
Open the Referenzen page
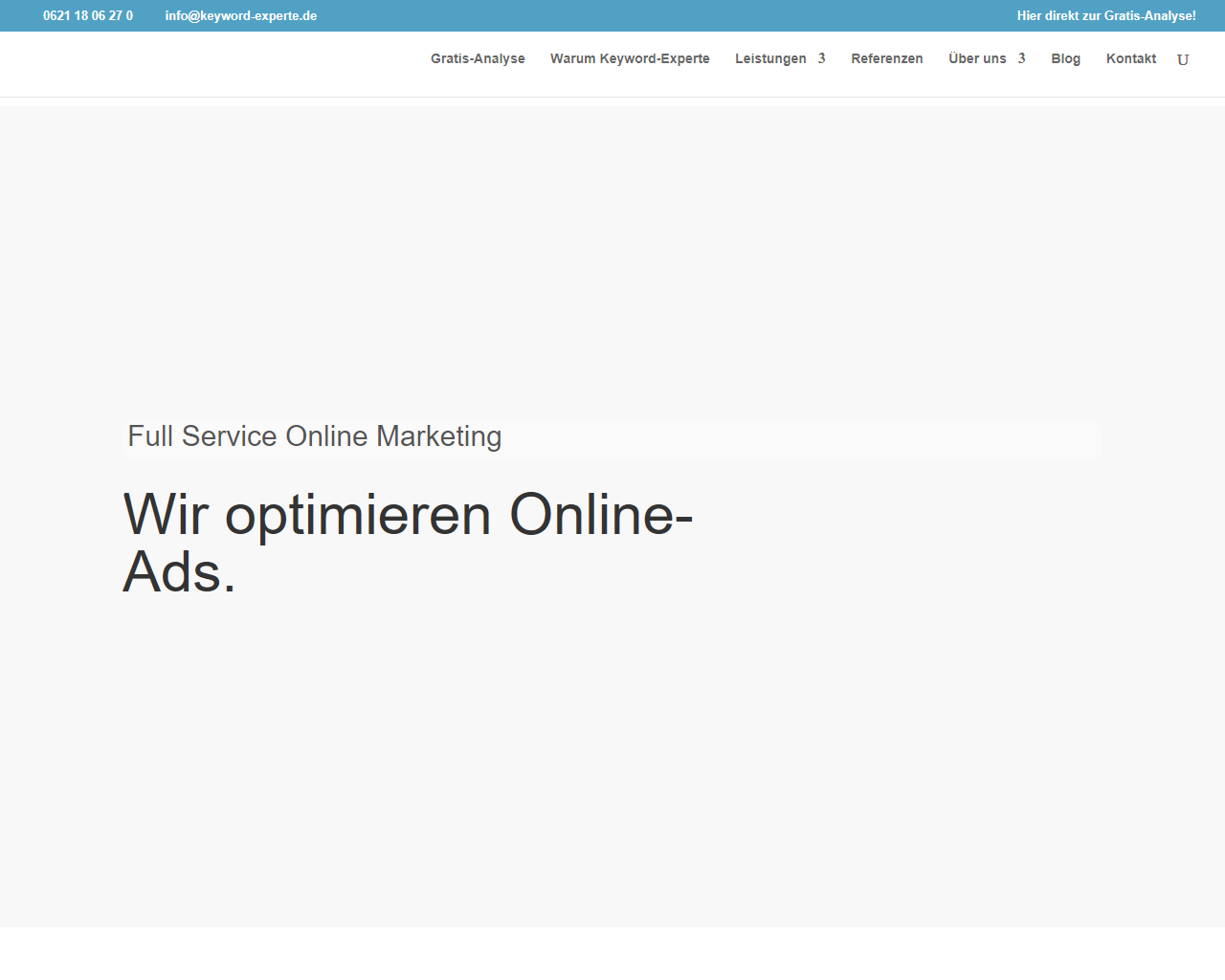886,58
